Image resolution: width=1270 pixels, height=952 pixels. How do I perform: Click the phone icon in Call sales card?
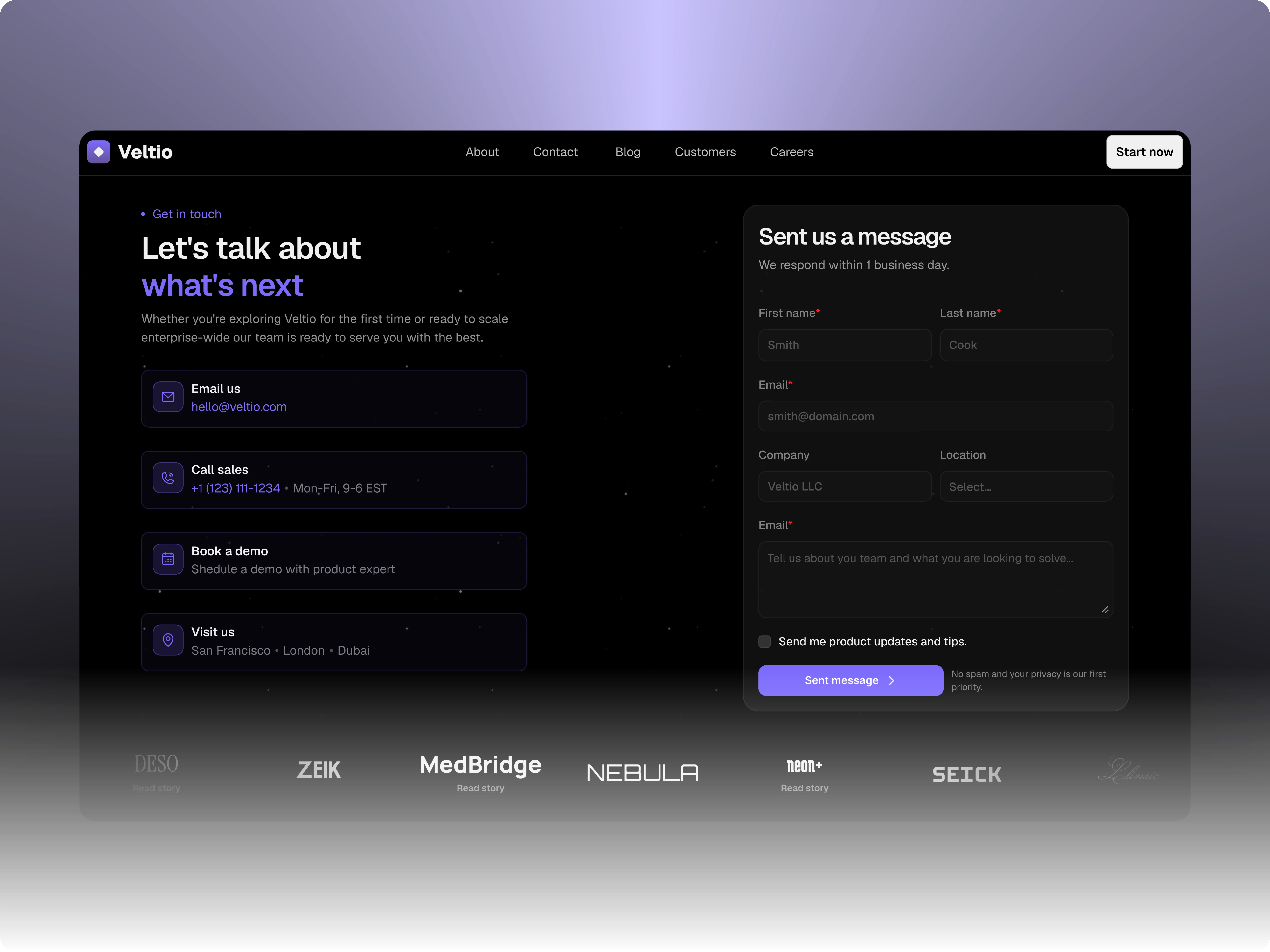point(168,478)
